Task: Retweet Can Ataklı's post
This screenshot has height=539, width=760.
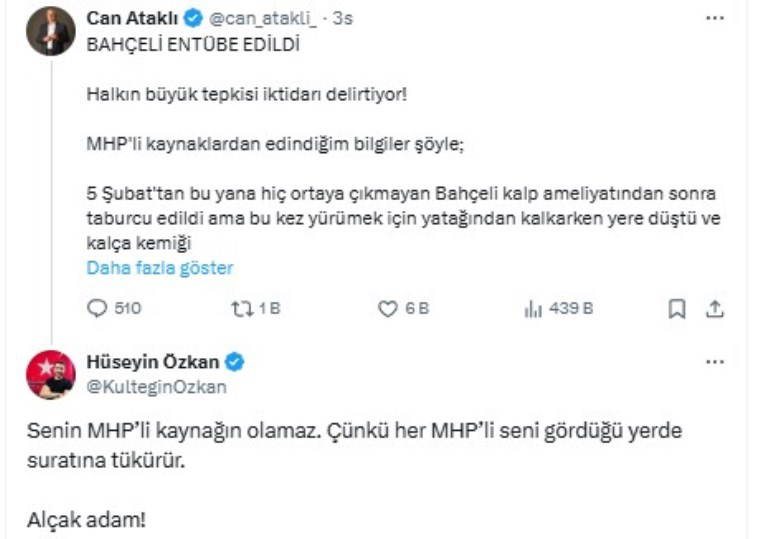Action: (241, 309)
